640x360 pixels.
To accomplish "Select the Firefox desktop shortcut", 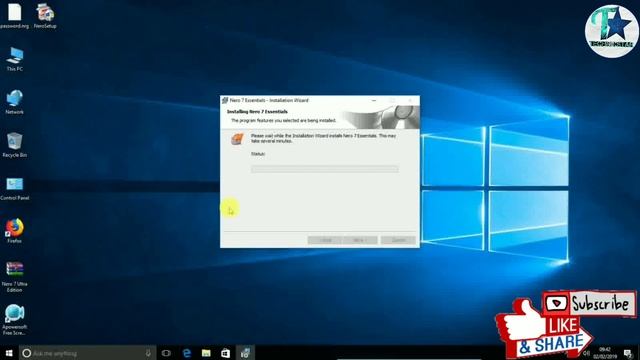I will pyautogui.click(x=15, y=231).
